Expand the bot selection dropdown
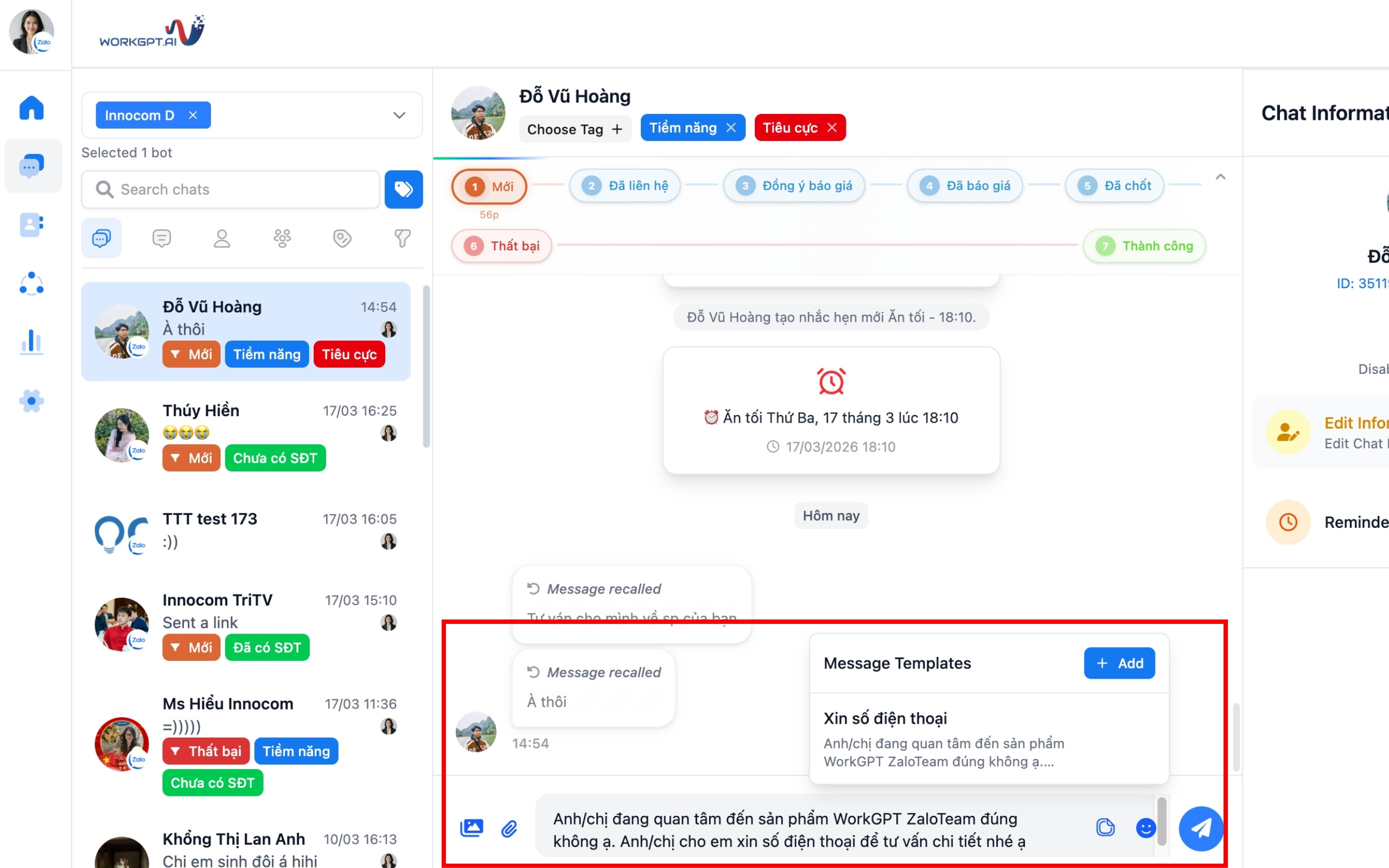Screen dimensions: 1389x868 pyautogui.click(x=399, y=115)
